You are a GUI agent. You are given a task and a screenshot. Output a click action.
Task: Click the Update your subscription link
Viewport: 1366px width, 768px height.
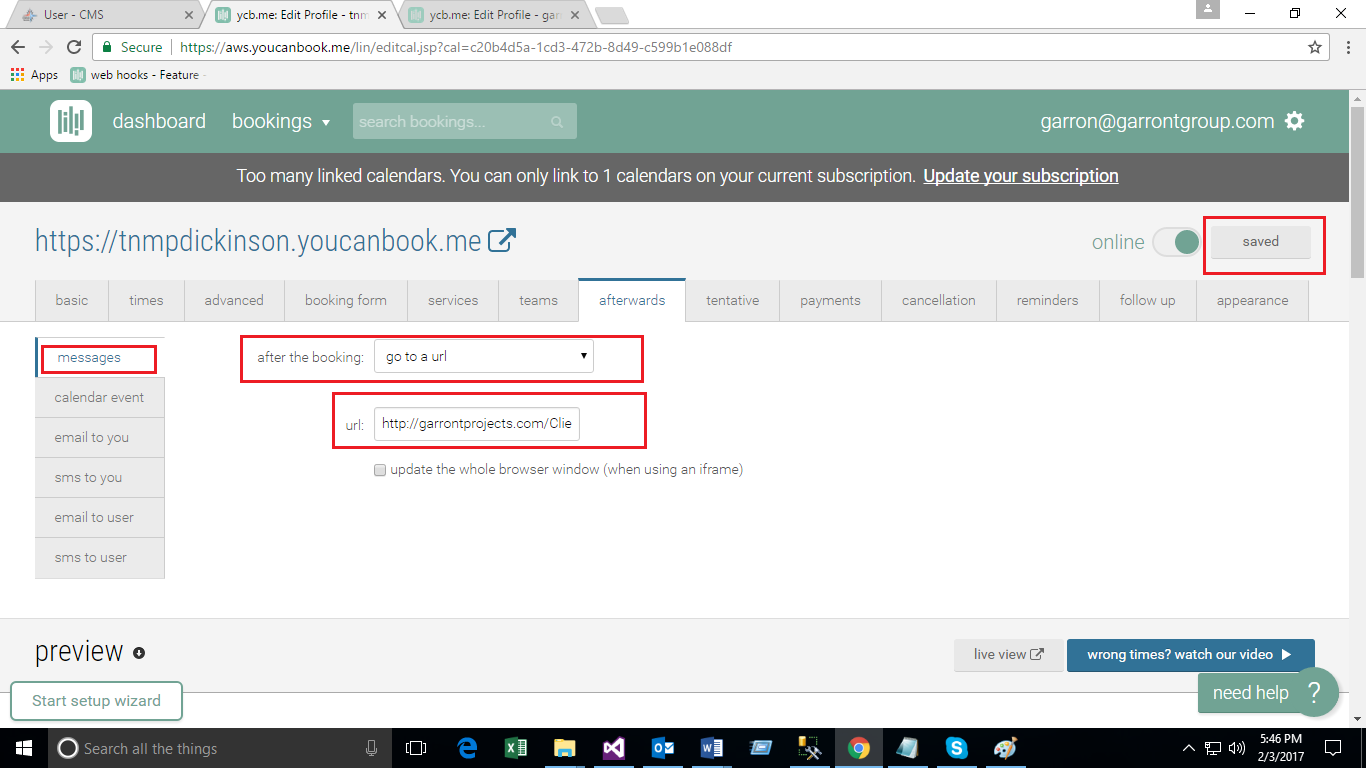1020,176
